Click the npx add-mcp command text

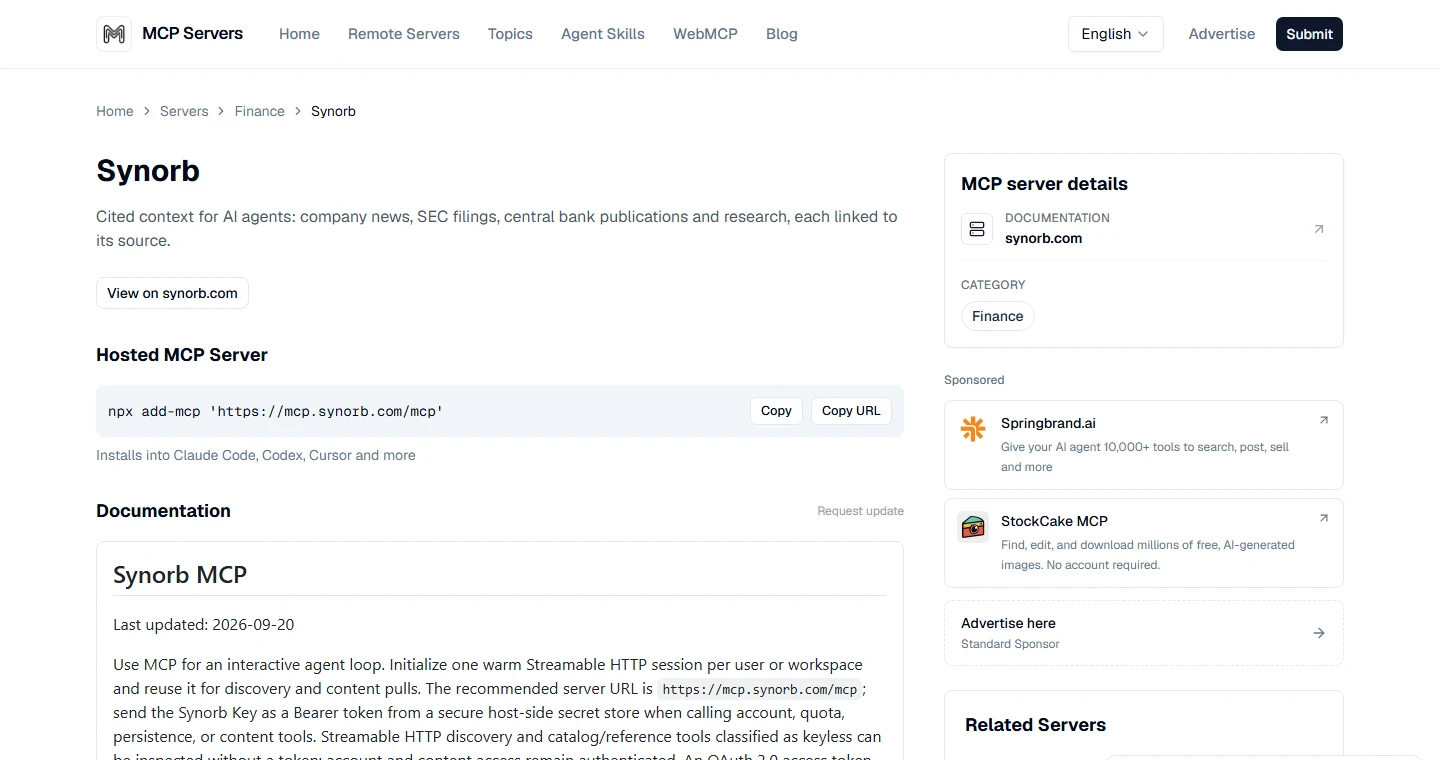point(275,411)
